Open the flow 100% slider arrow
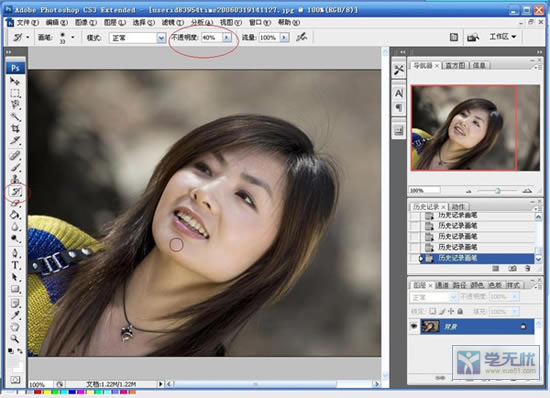 pos(284,38)
